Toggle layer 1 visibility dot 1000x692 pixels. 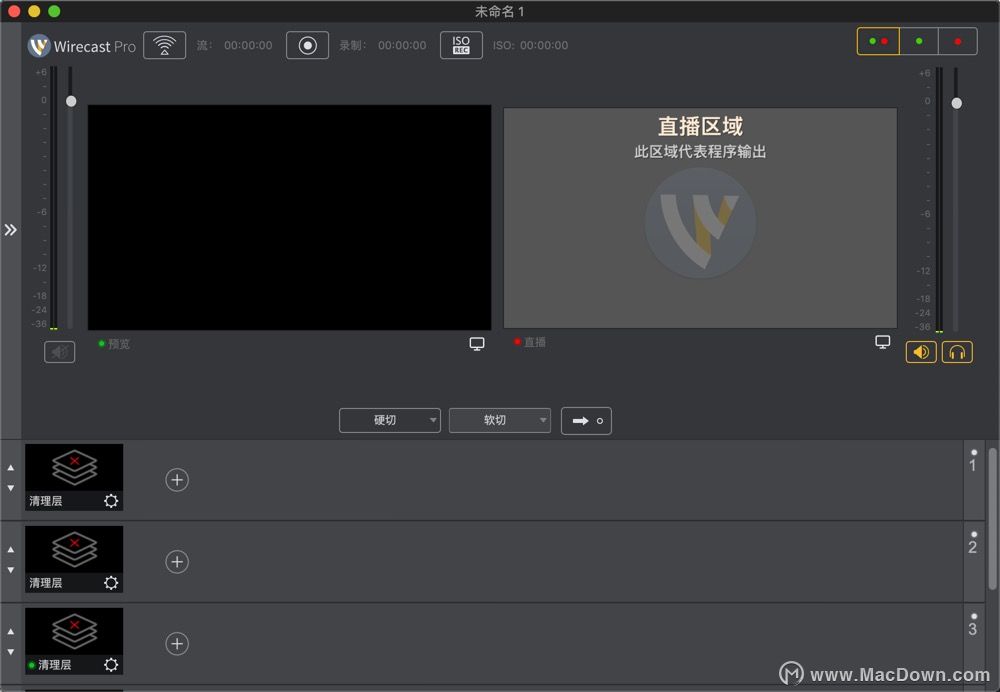[973, 452]
